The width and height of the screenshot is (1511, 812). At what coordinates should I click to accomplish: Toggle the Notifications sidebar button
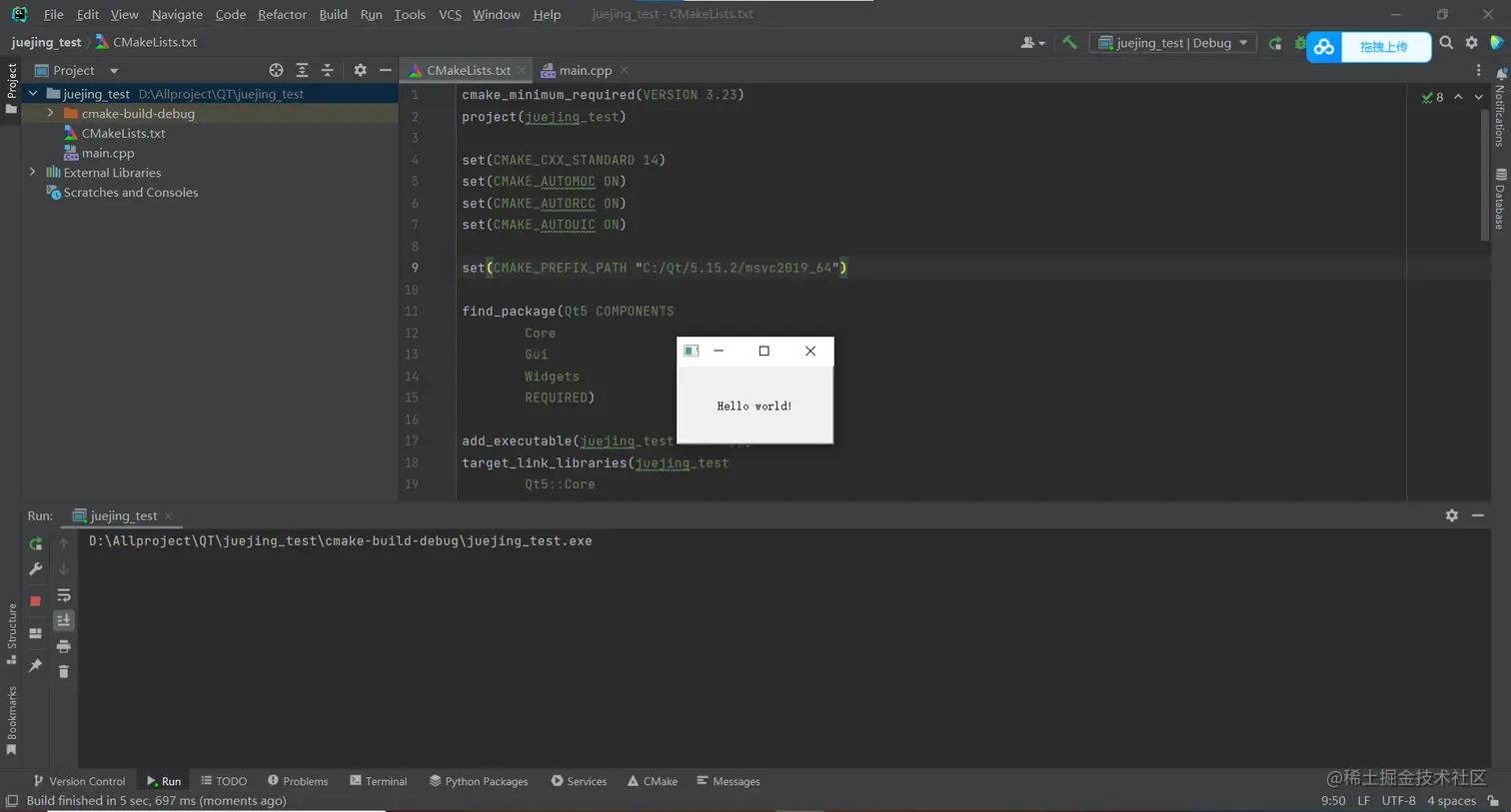pyautogui.click(x=1500, y=109)
